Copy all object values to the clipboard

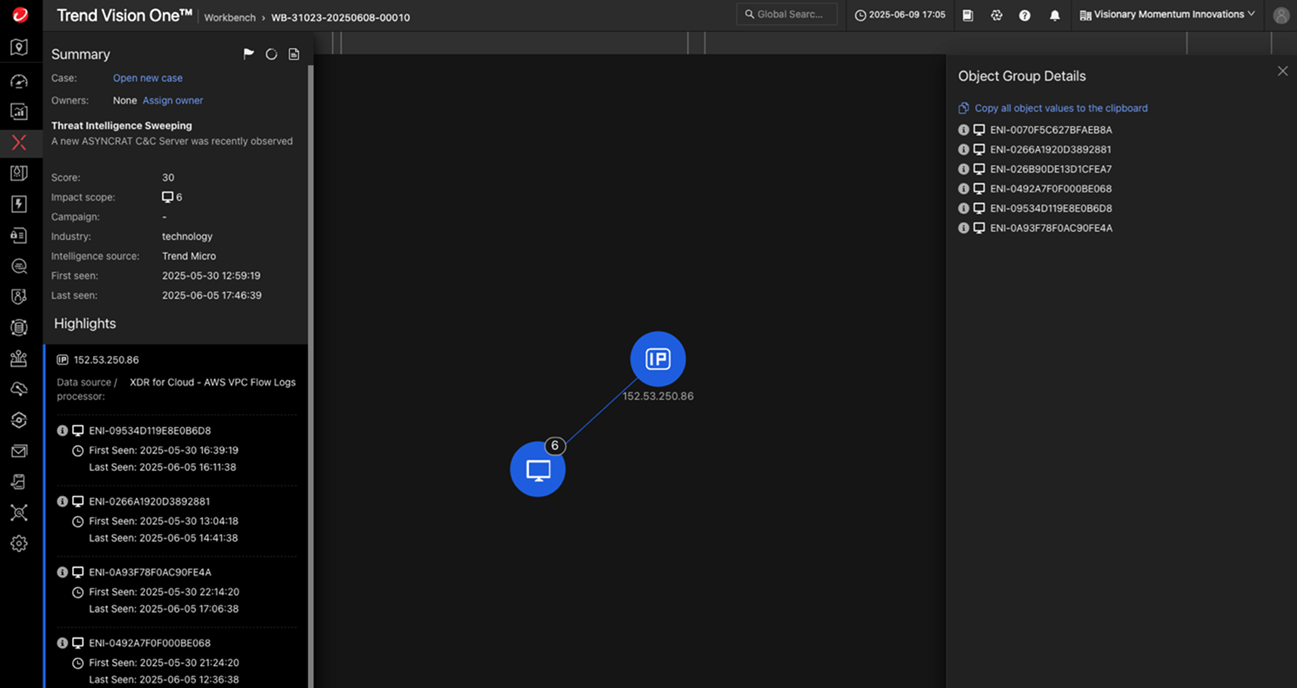coord(1060,108)
